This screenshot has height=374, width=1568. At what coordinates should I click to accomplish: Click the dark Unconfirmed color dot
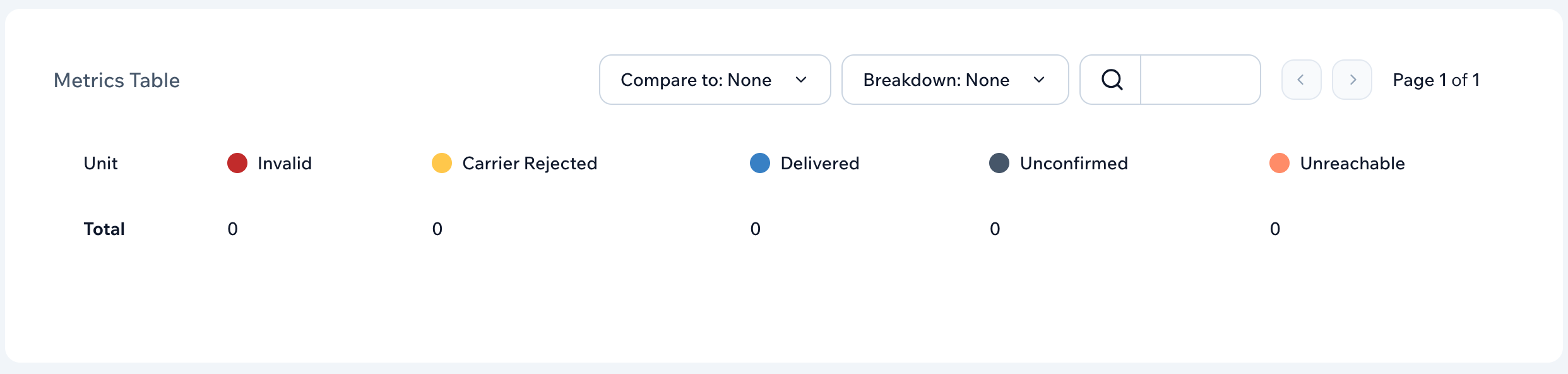999,163
